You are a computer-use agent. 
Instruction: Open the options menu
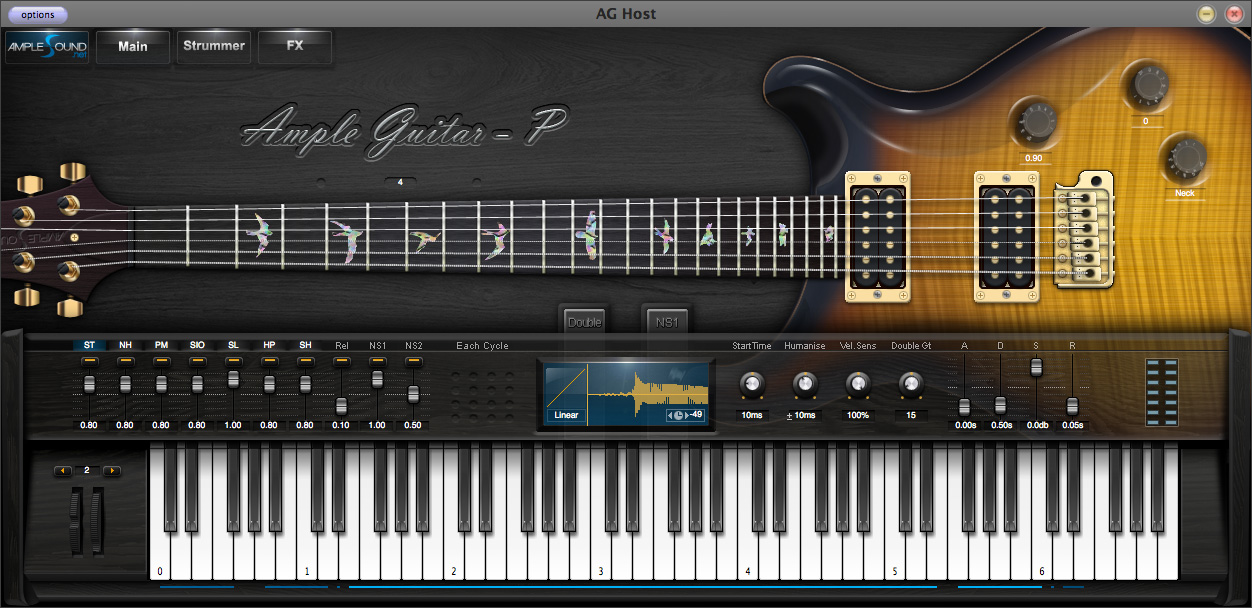(38, 15)
